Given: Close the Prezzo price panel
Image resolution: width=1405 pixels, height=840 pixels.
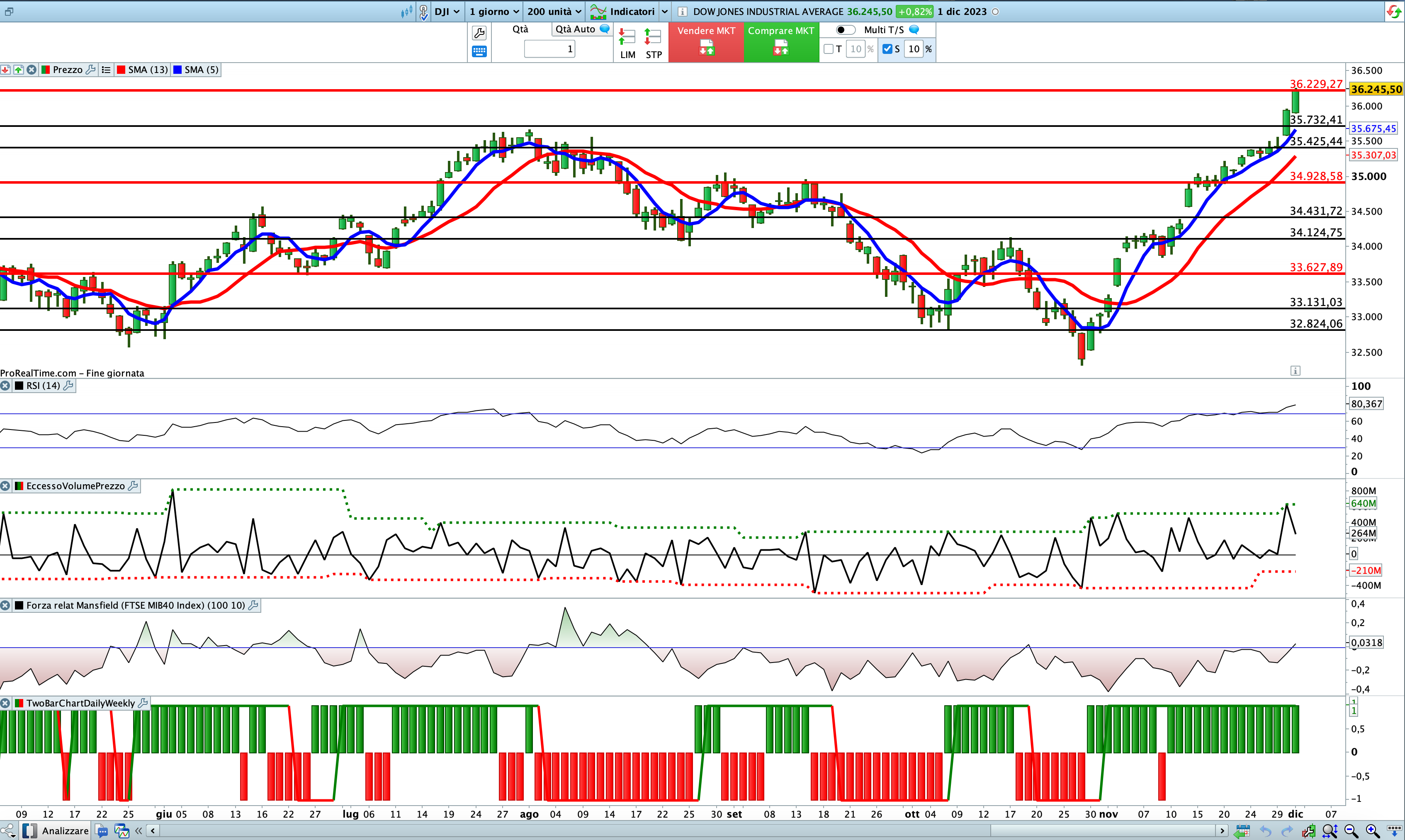Looking at the screenshot, I should click(32, 70).
